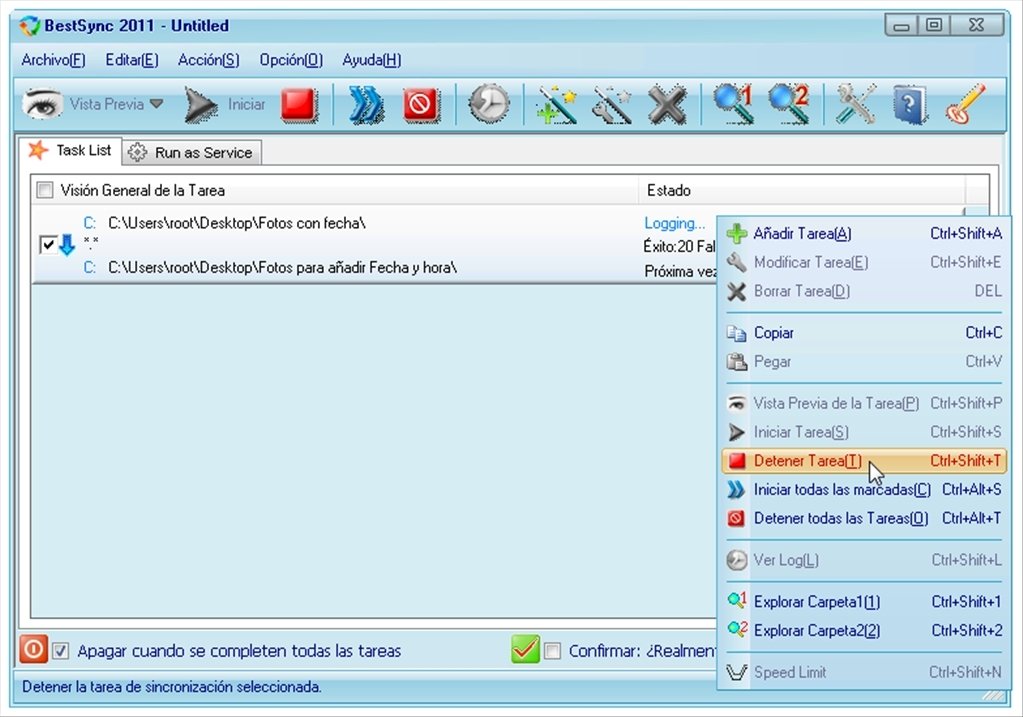The height and width of the screenshot is (717, 1023).
Task: Open the Vista Previa dropdown arrow
Action: pos(156,104)
